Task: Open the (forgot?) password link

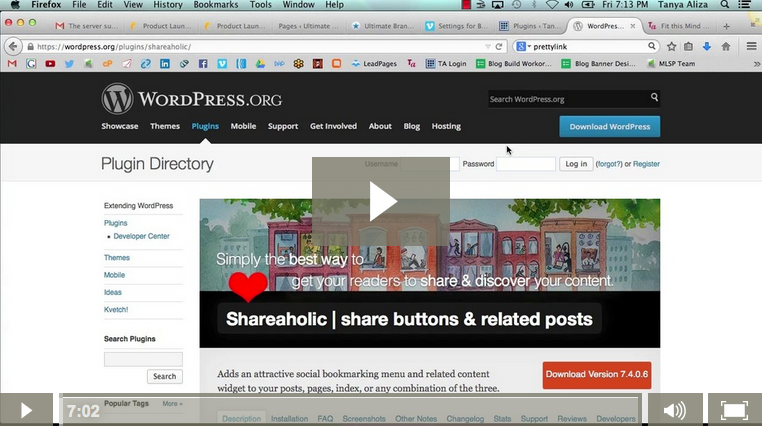Action: tap(609, 164)
